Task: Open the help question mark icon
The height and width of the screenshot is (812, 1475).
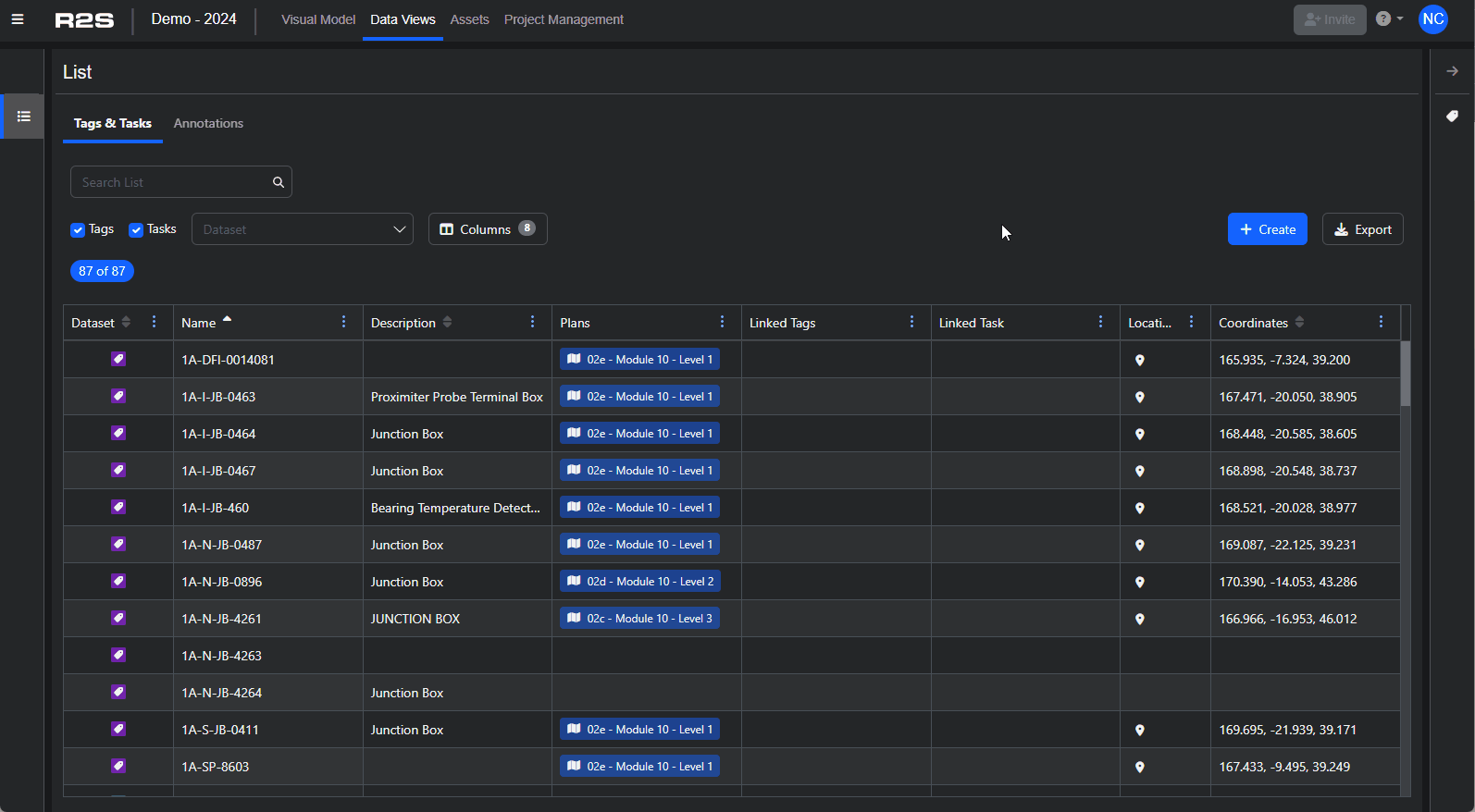Action: click(x=1383, y=18)
